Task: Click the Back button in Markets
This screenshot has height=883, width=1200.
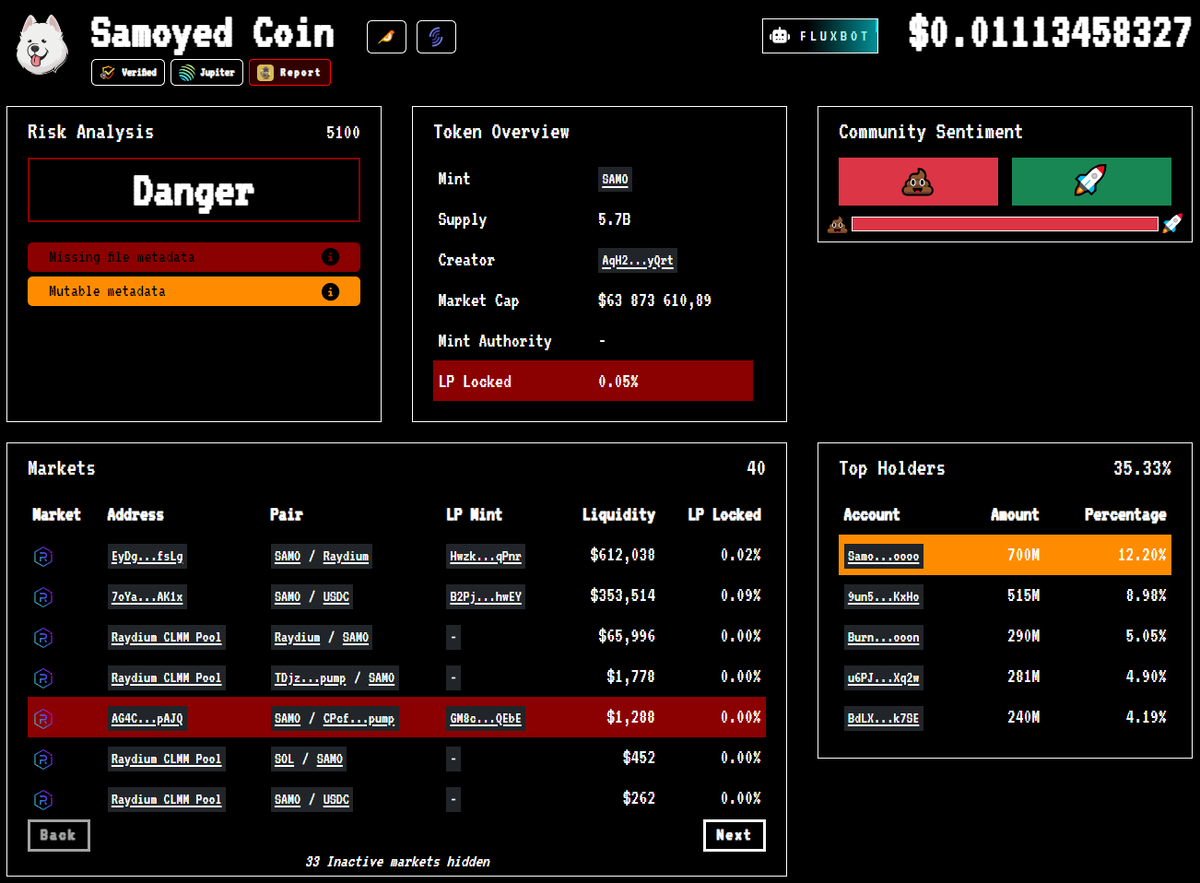Action: (58, 835)
